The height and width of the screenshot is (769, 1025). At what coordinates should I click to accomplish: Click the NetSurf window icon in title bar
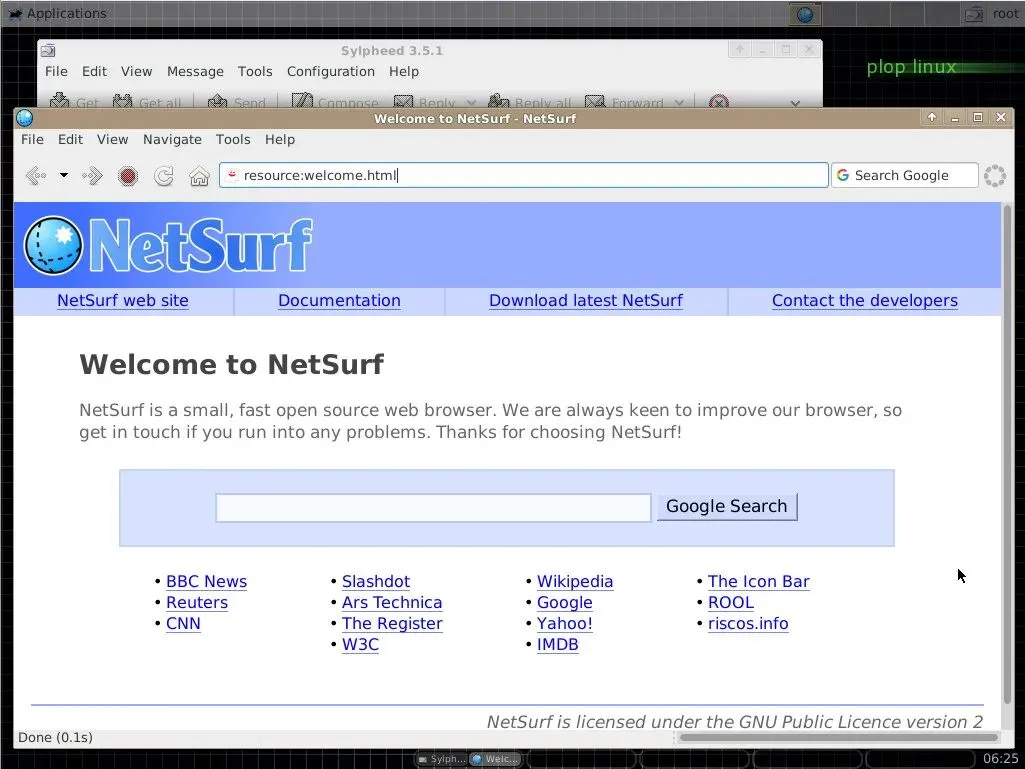pyautogui.click(x=25, y=118)
